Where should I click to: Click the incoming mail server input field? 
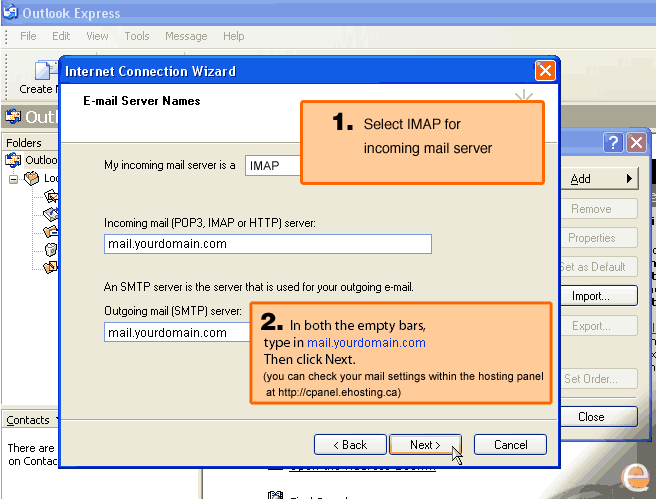268,244
